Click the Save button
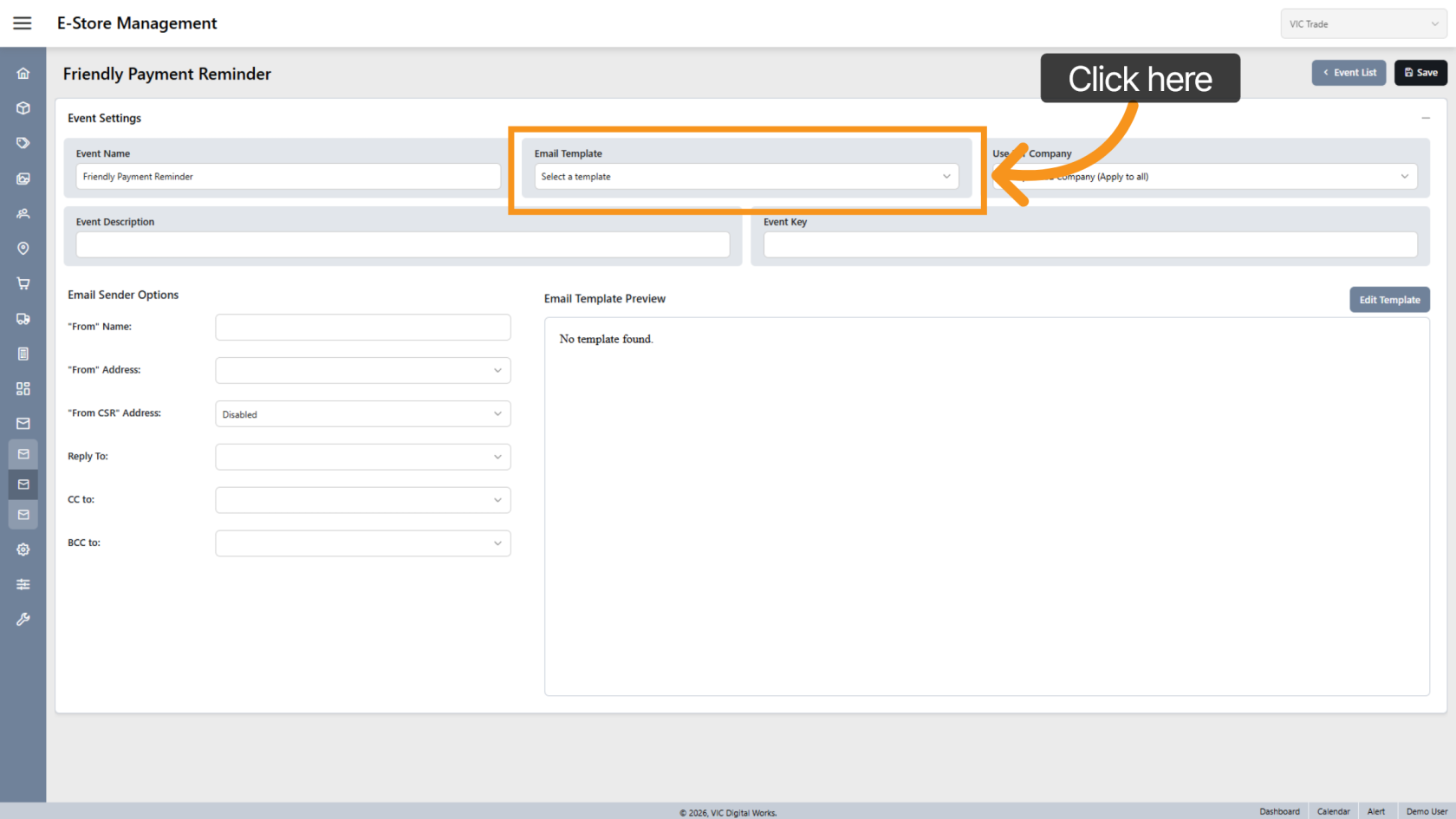 [1420, 73]
